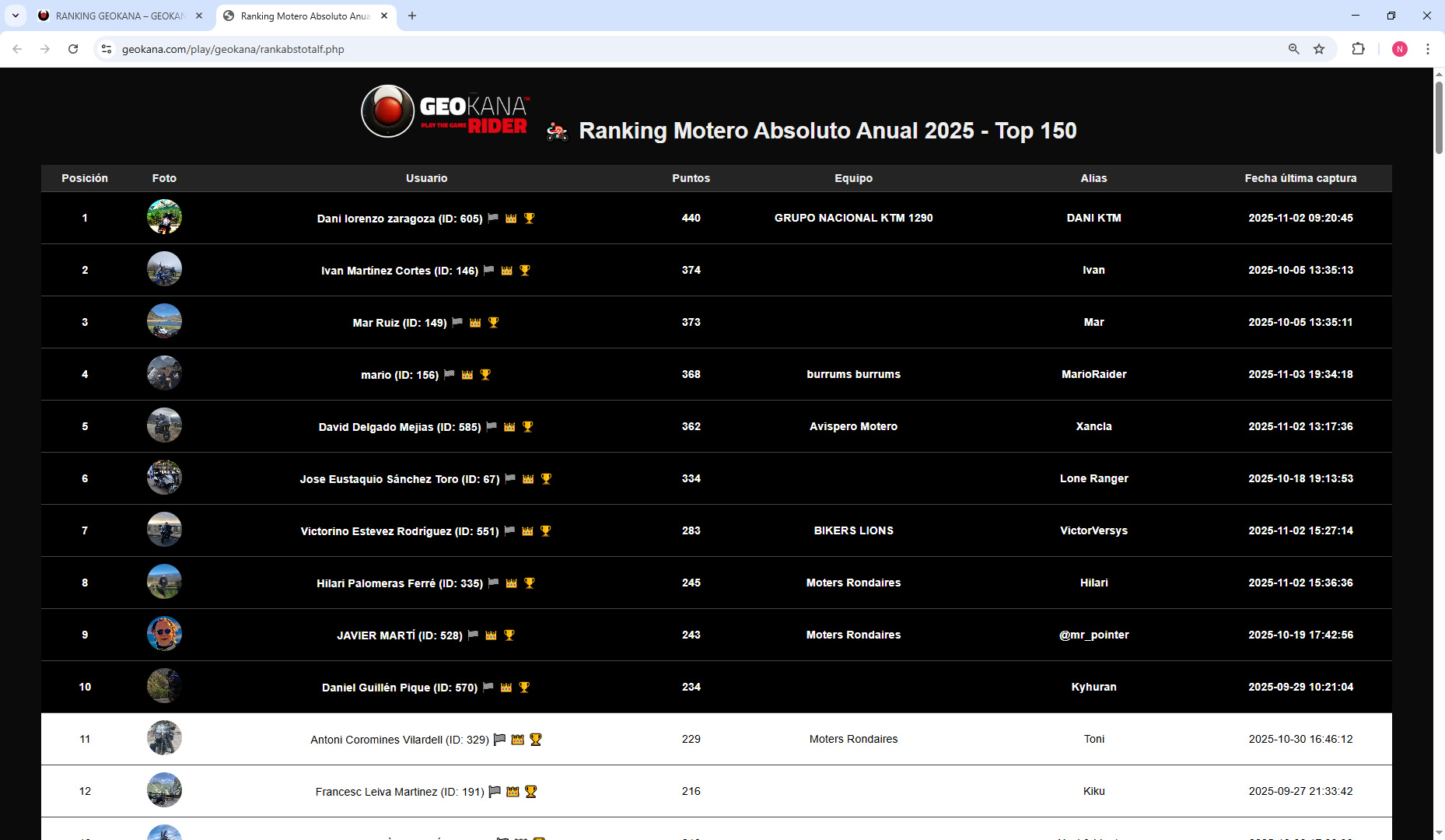Click the Puntos column header
Image resolution: width=1445 pixels, height=840 pixels.
tap(691, 178)
